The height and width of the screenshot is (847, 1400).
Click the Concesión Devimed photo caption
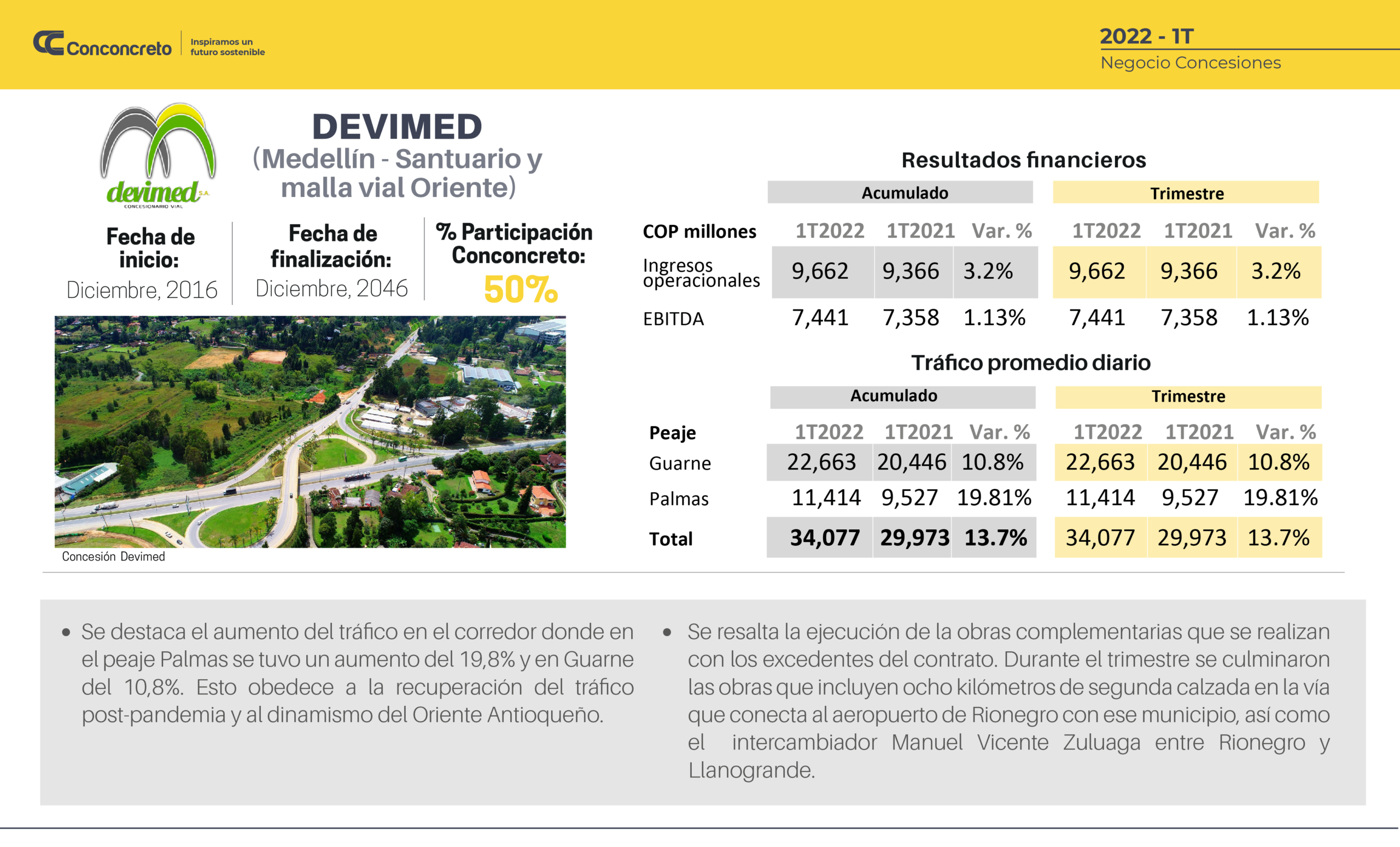113,557
